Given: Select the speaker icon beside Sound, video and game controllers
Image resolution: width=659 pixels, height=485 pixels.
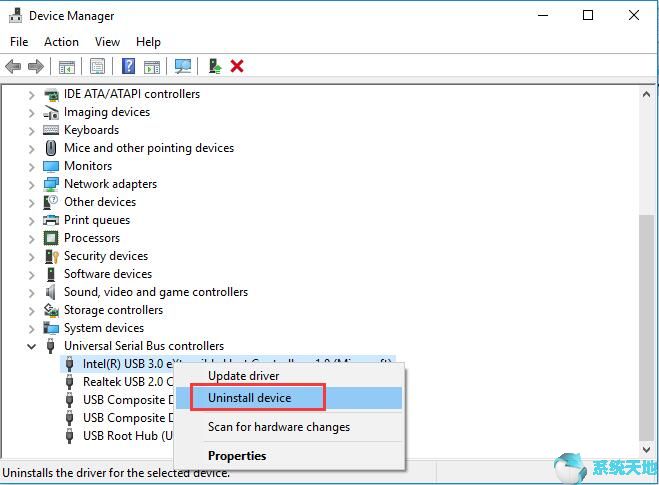Looking at the screenshot, I should click(51, 292).
